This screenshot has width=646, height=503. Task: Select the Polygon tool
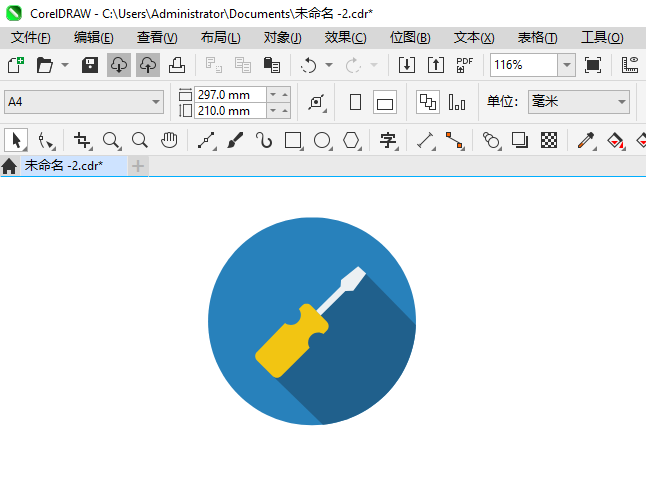pyautogui.click(x=351, y=140)
